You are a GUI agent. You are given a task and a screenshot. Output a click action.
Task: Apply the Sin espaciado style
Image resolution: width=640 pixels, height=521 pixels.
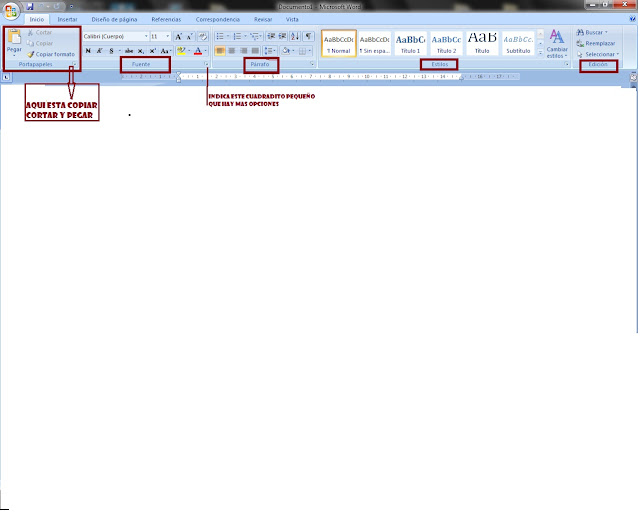click(x=374, y=43)
